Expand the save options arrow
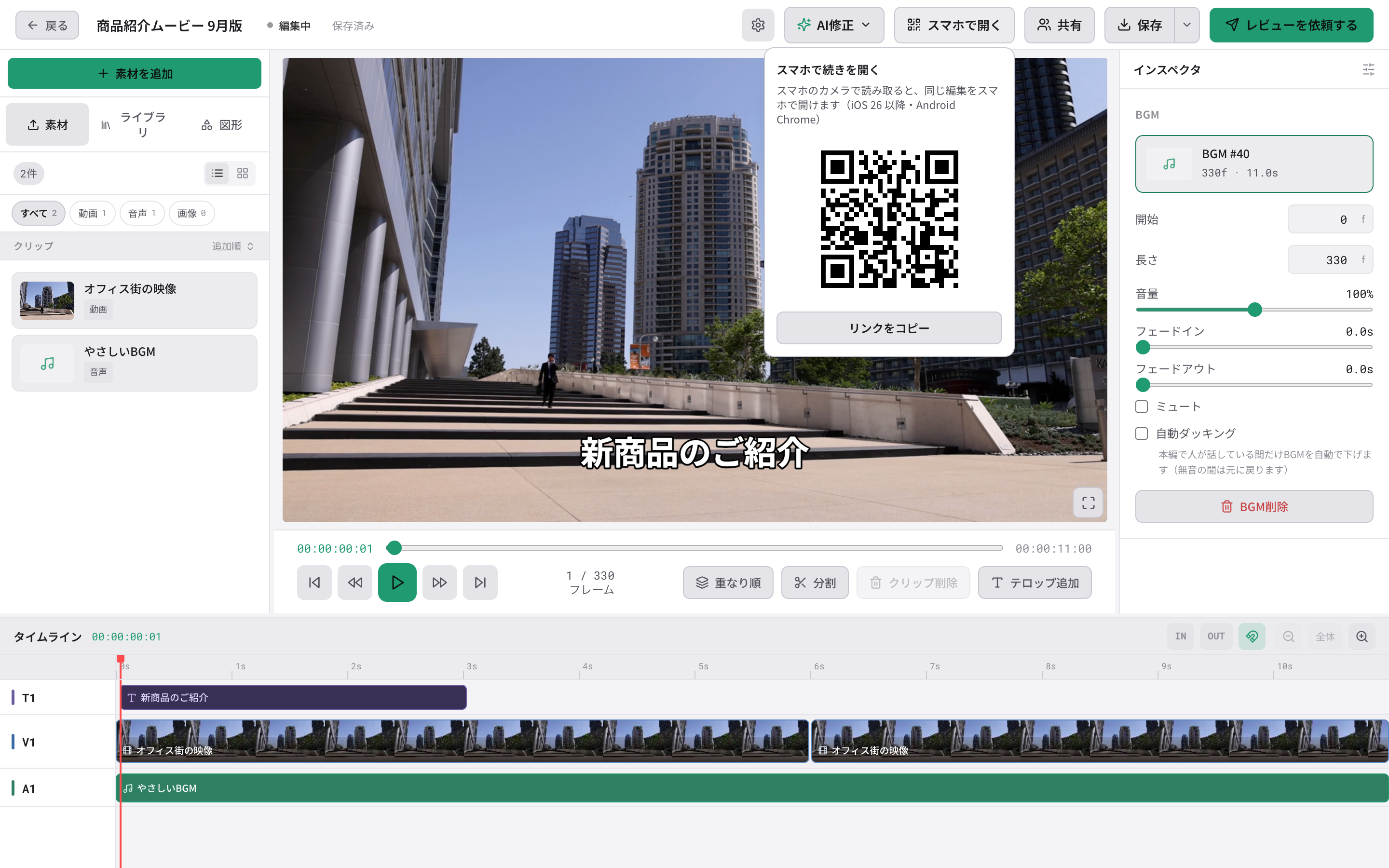Image resolution: width=1389 pixels, height=868 pixels. pyautogui.click(x=1187, y=25)
